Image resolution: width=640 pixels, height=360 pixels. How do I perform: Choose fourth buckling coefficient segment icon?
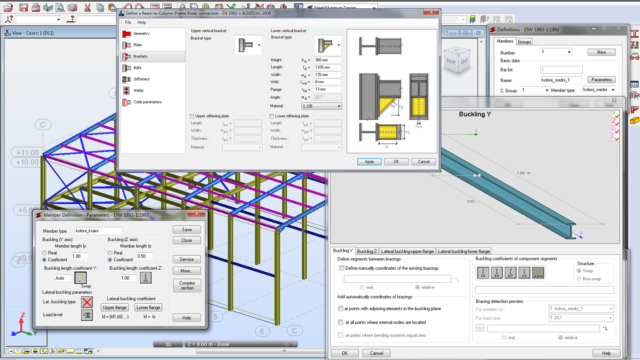pyautogui.click(x=524, y=273)
